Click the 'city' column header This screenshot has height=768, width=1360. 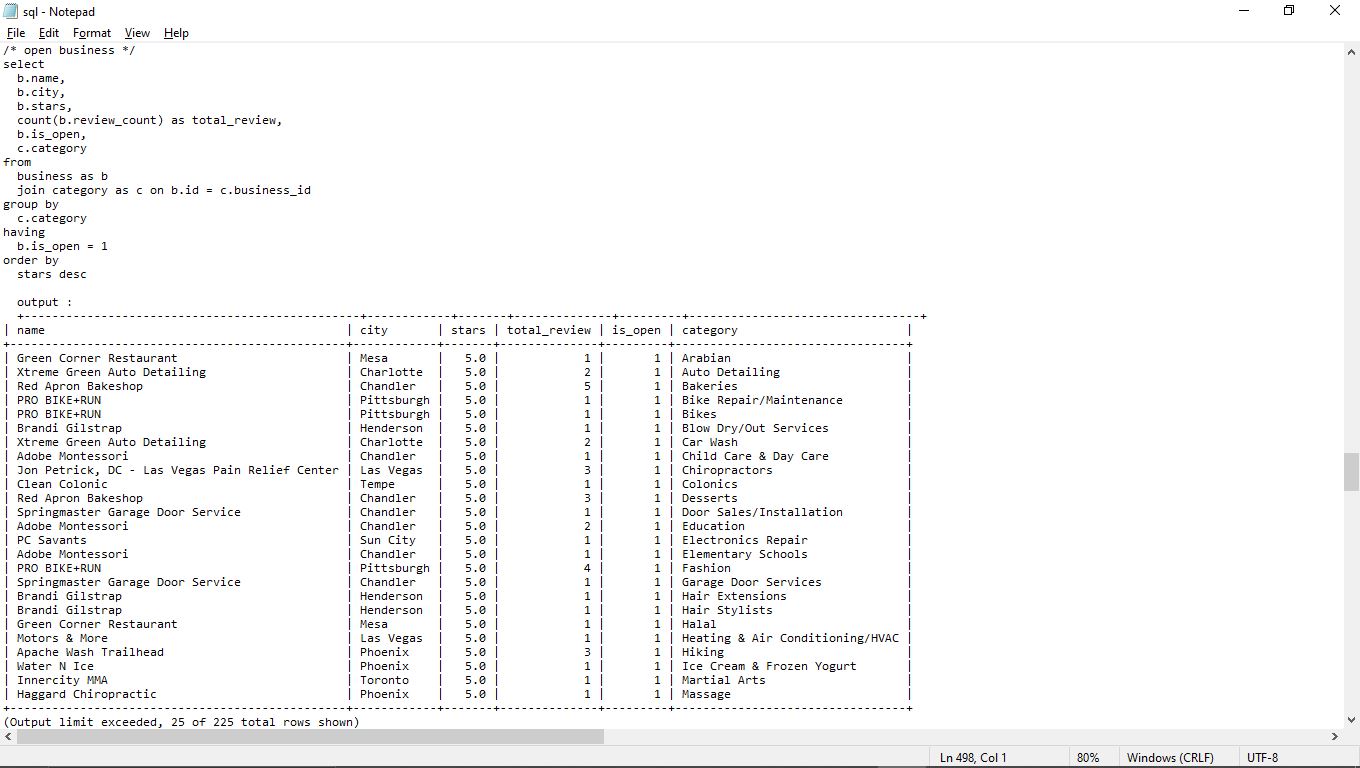(374, 330)
